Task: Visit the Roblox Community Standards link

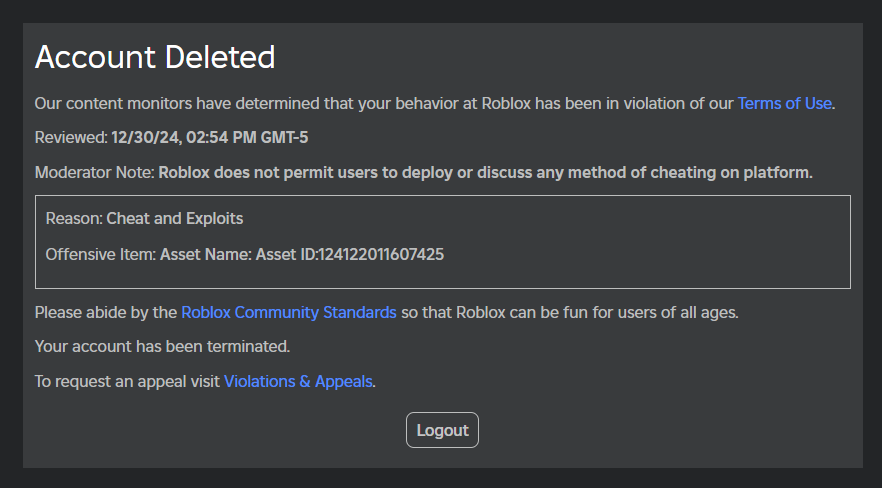Action: [x=288, y=312]
